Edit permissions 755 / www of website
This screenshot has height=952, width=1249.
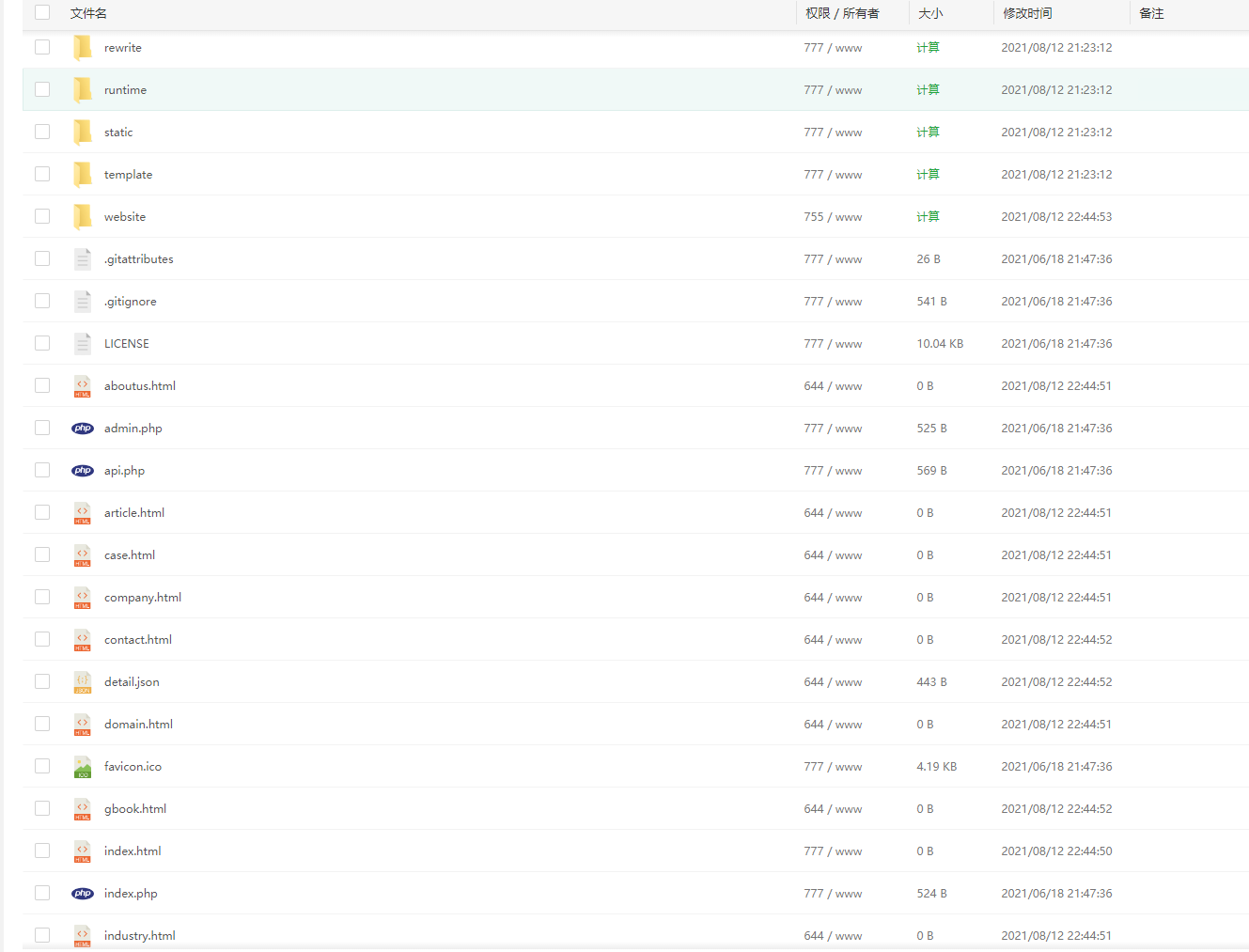pyautogui.click(x=833, y=217)
